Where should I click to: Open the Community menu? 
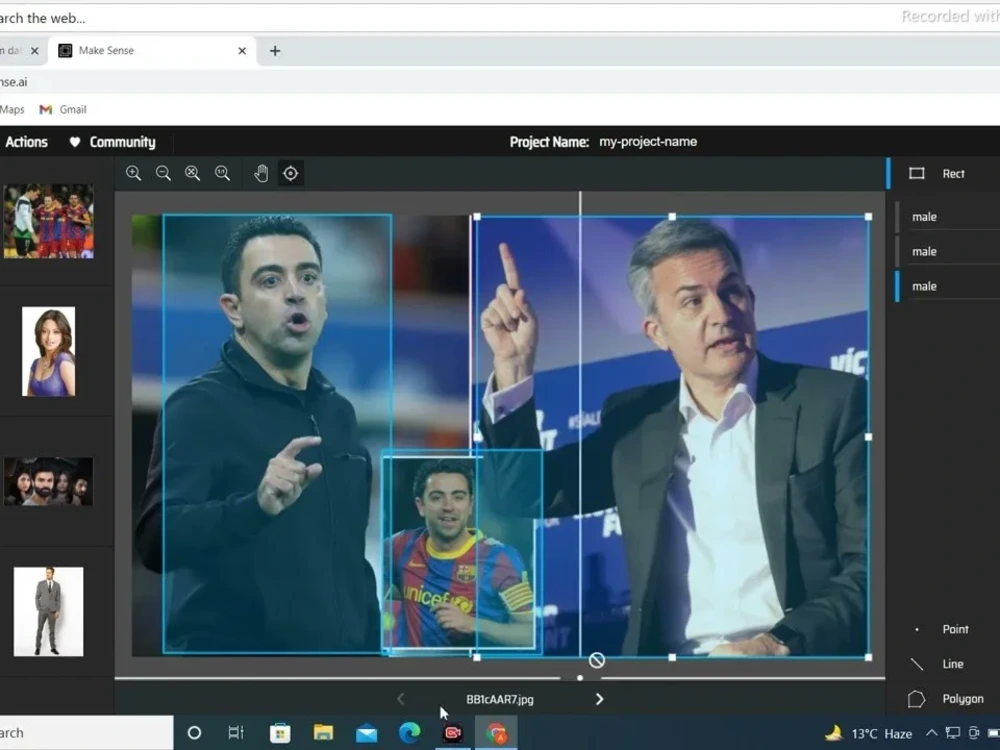coord(122,141)
